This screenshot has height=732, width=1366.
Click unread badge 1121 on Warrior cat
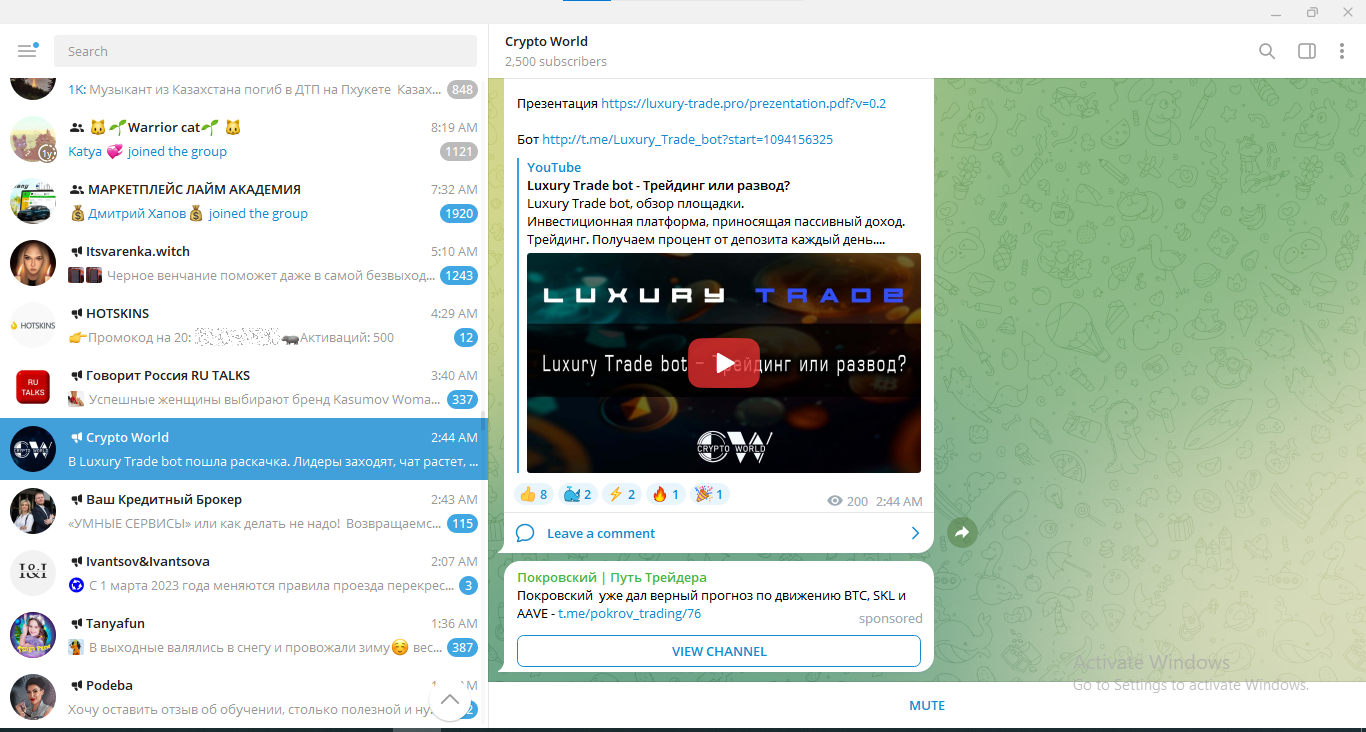click(459, 151)
